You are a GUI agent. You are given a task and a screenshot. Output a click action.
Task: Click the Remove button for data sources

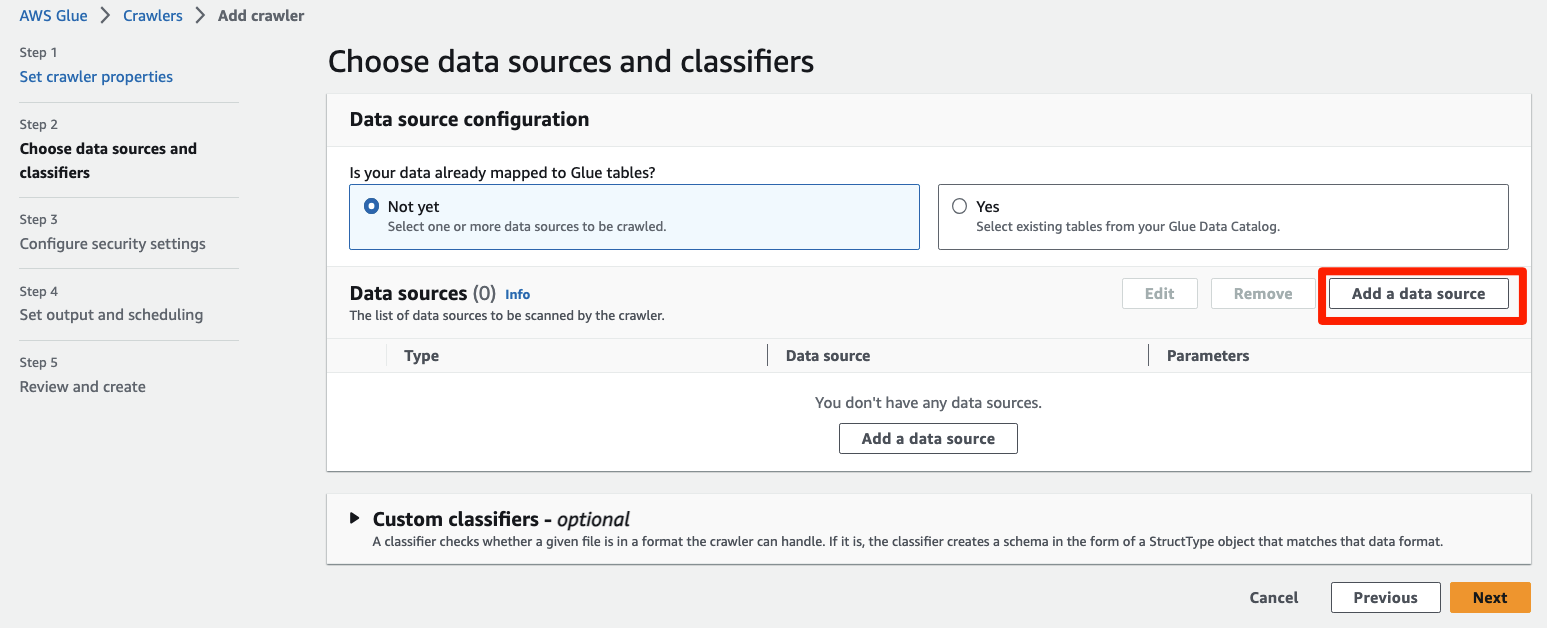pos(1262,294)
